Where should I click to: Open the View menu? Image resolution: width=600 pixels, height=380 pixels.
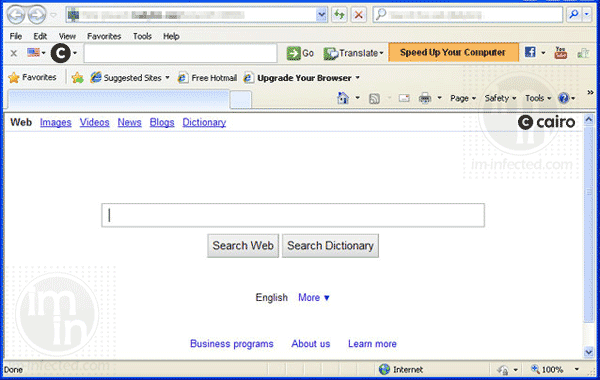coord(67,36)
